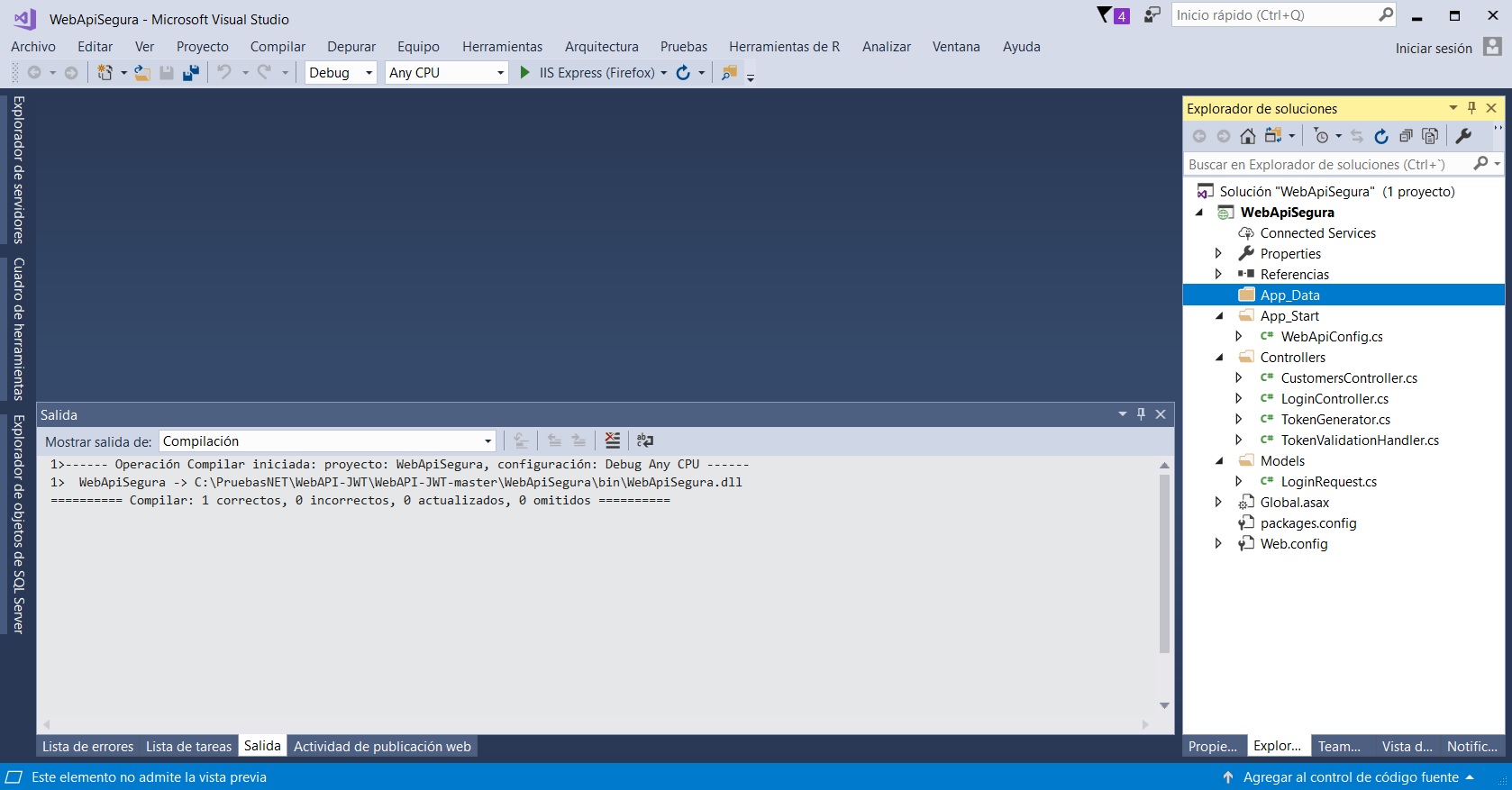
Task: Click Iniciar sesión link
Action: (x=1434, y=49)
